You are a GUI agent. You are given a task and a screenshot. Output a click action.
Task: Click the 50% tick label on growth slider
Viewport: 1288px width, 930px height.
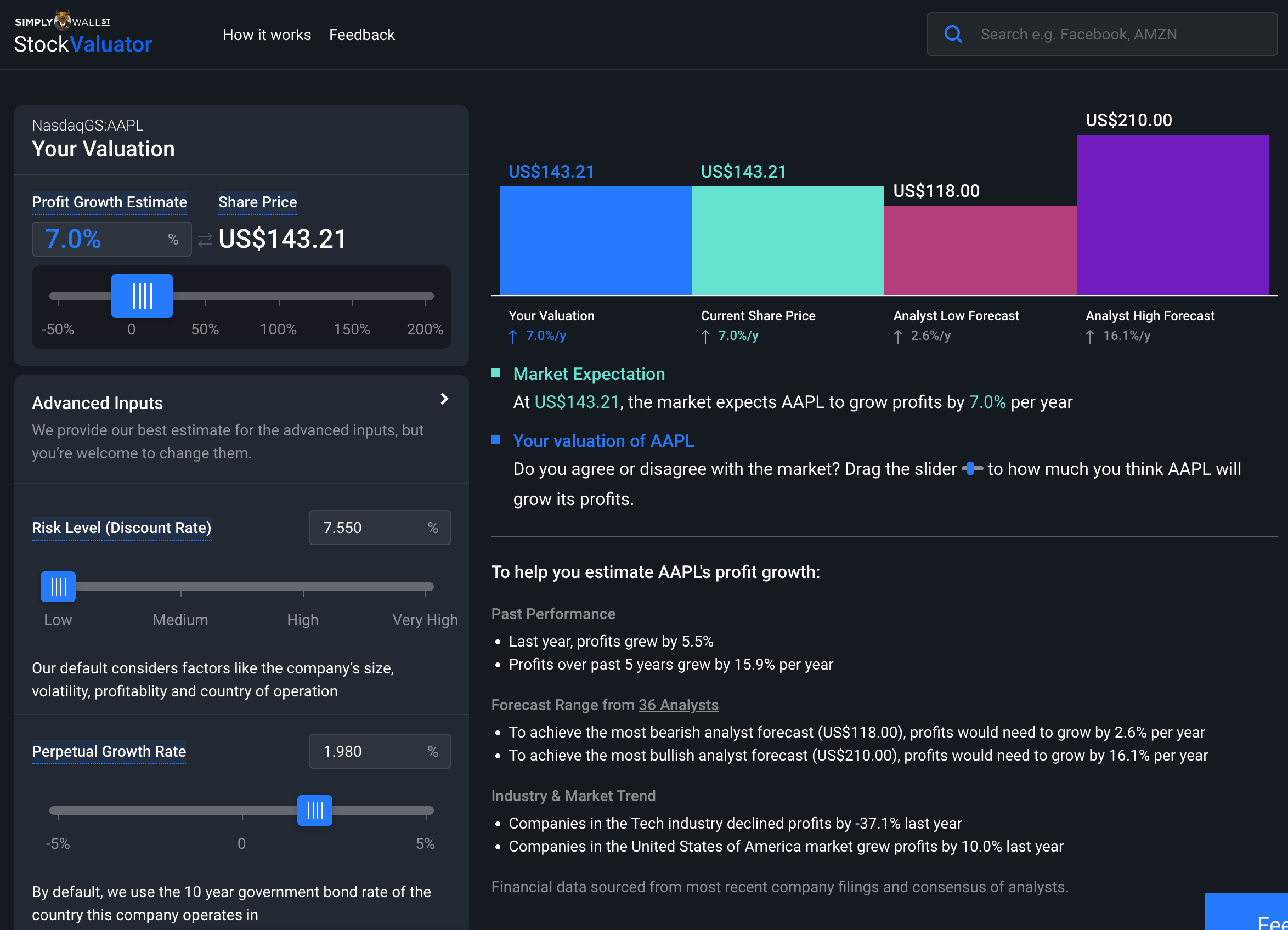point(205,330)
